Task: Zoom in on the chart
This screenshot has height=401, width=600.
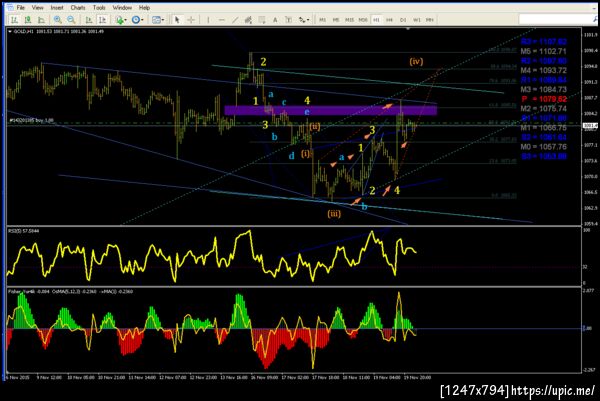Action: tap(57, 20)
